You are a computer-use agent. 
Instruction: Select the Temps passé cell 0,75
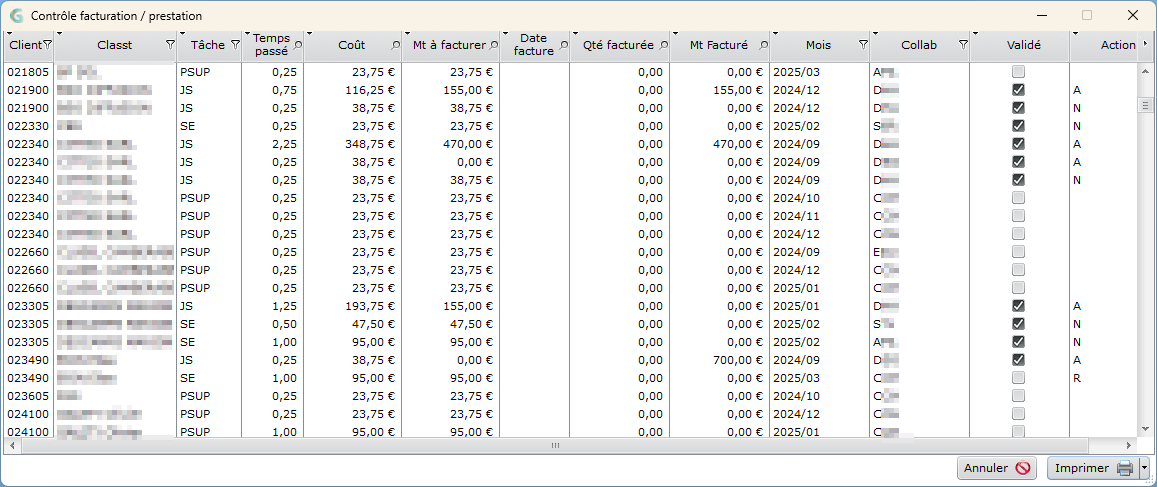pos(272,89)
